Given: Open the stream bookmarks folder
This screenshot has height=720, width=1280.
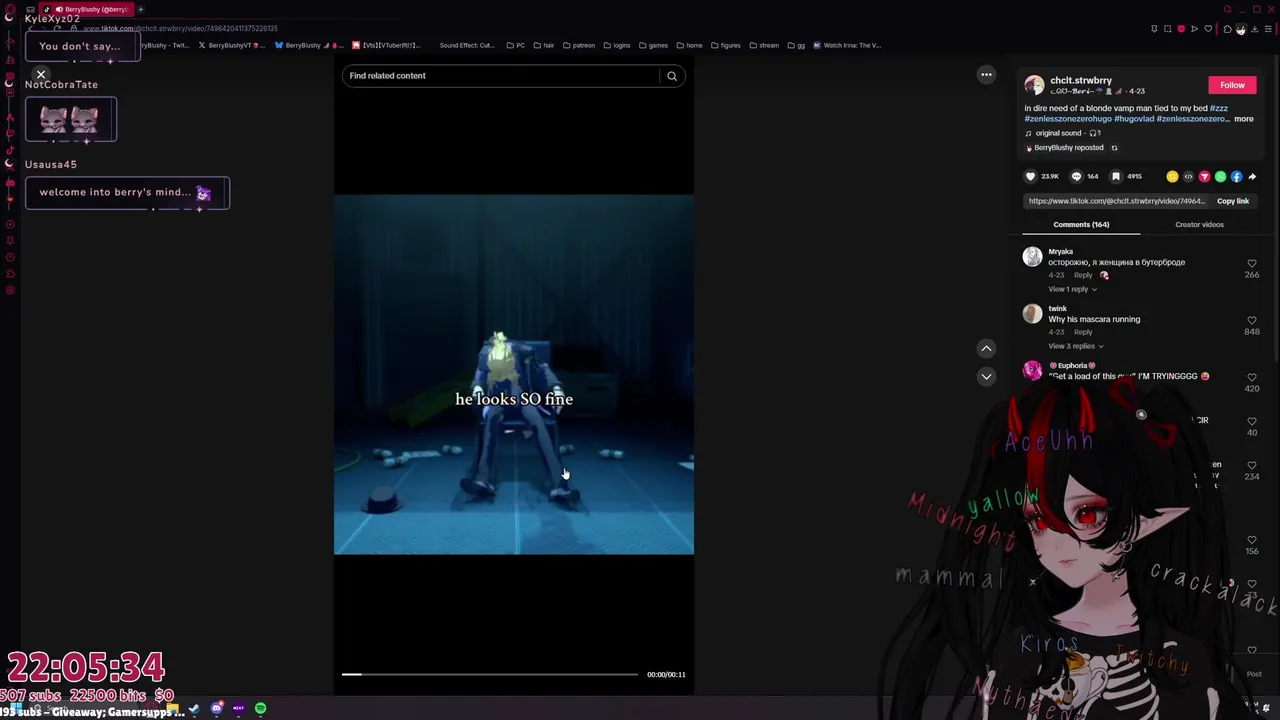Looking at the screenshot, I should pyautogui.click(x=764, y=45).
